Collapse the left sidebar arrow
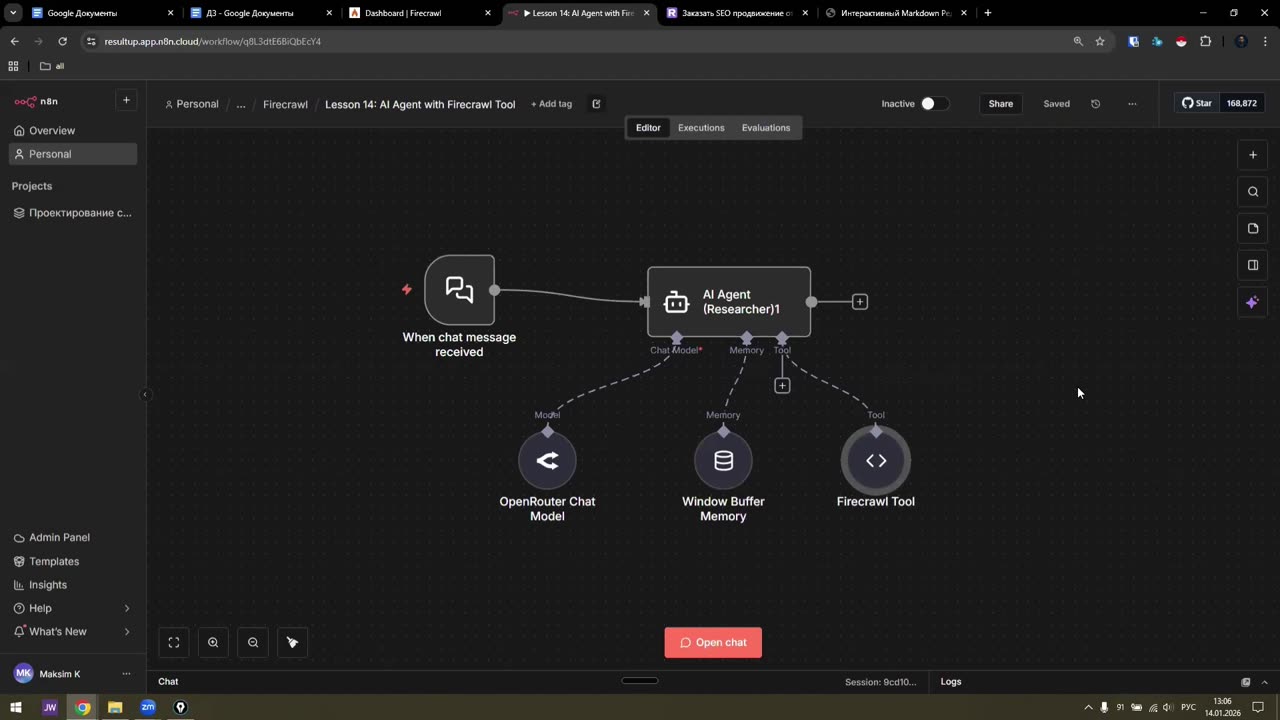The height and width of the screenshot is (720, 1280). [145, 395]
